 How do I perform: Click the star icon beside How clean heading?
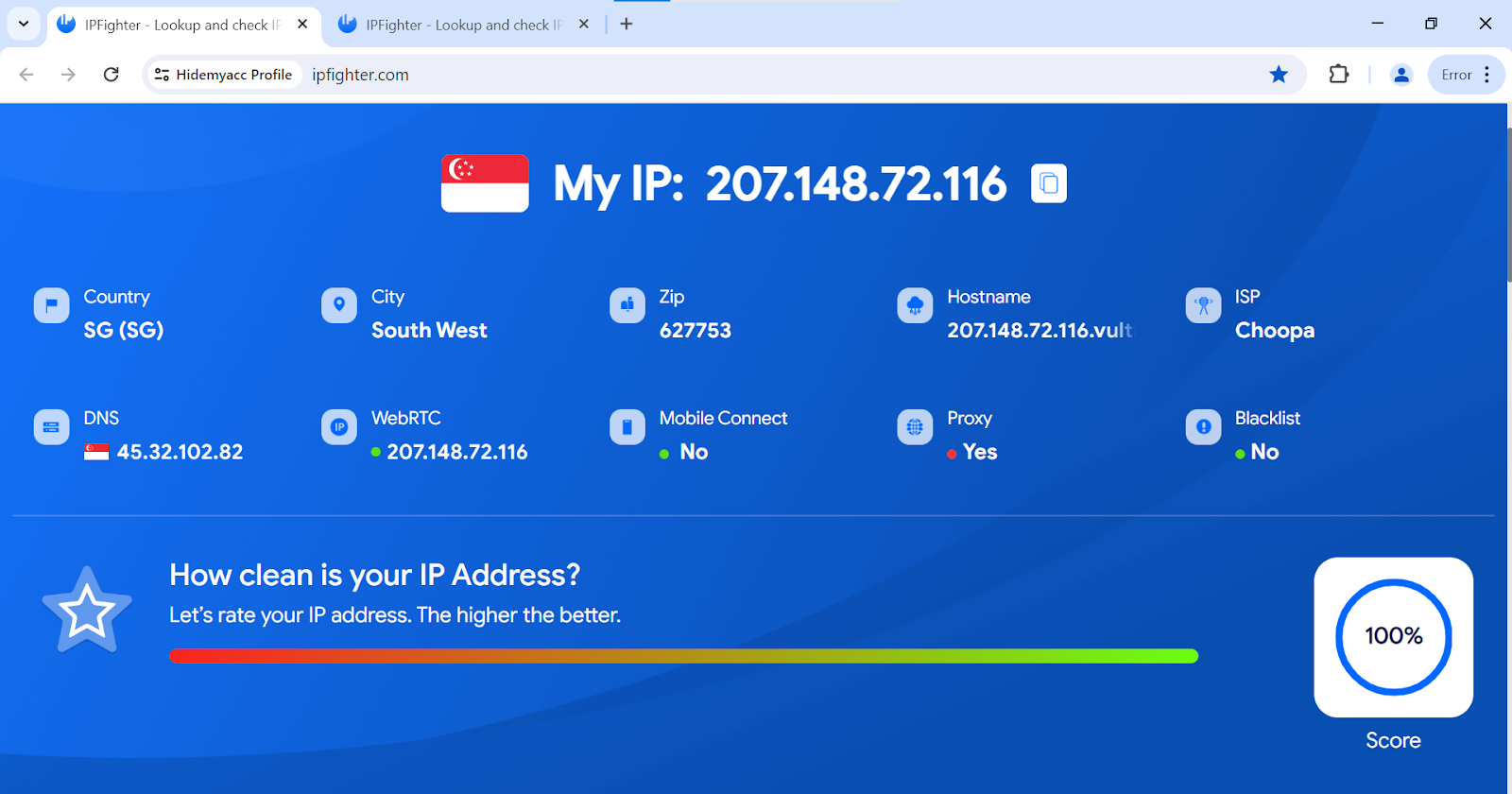(87, 611)
